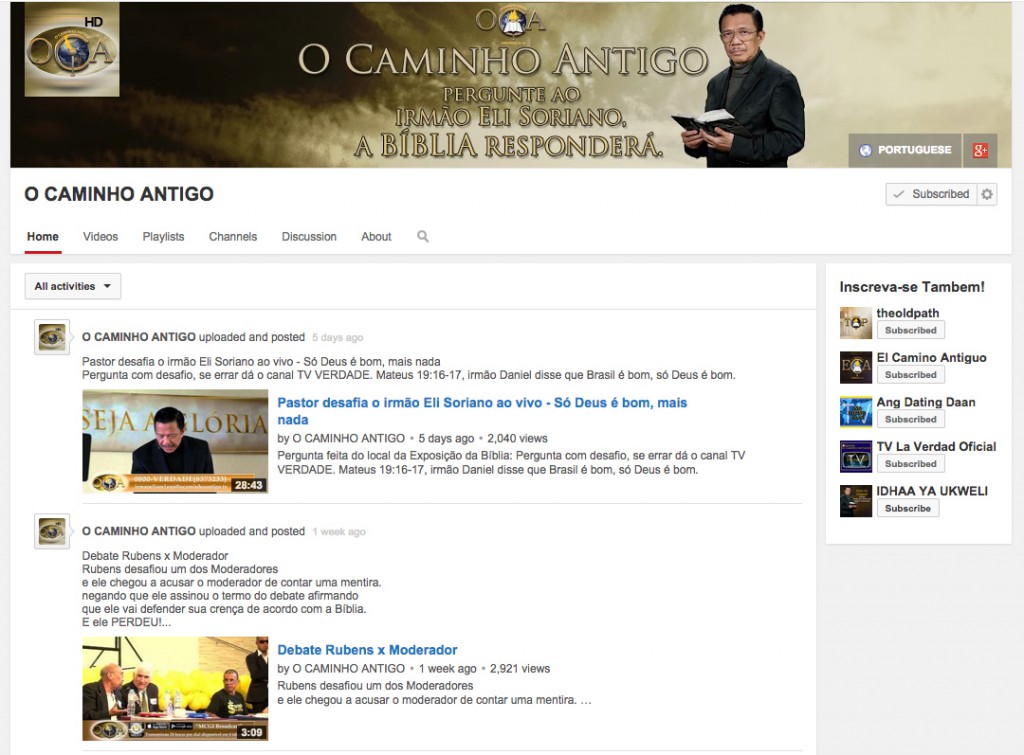This screenshot has width=1024, height=755.
Task: Play the 3:09 Debate Rubens video thumbnail
Action: point(175,688)
